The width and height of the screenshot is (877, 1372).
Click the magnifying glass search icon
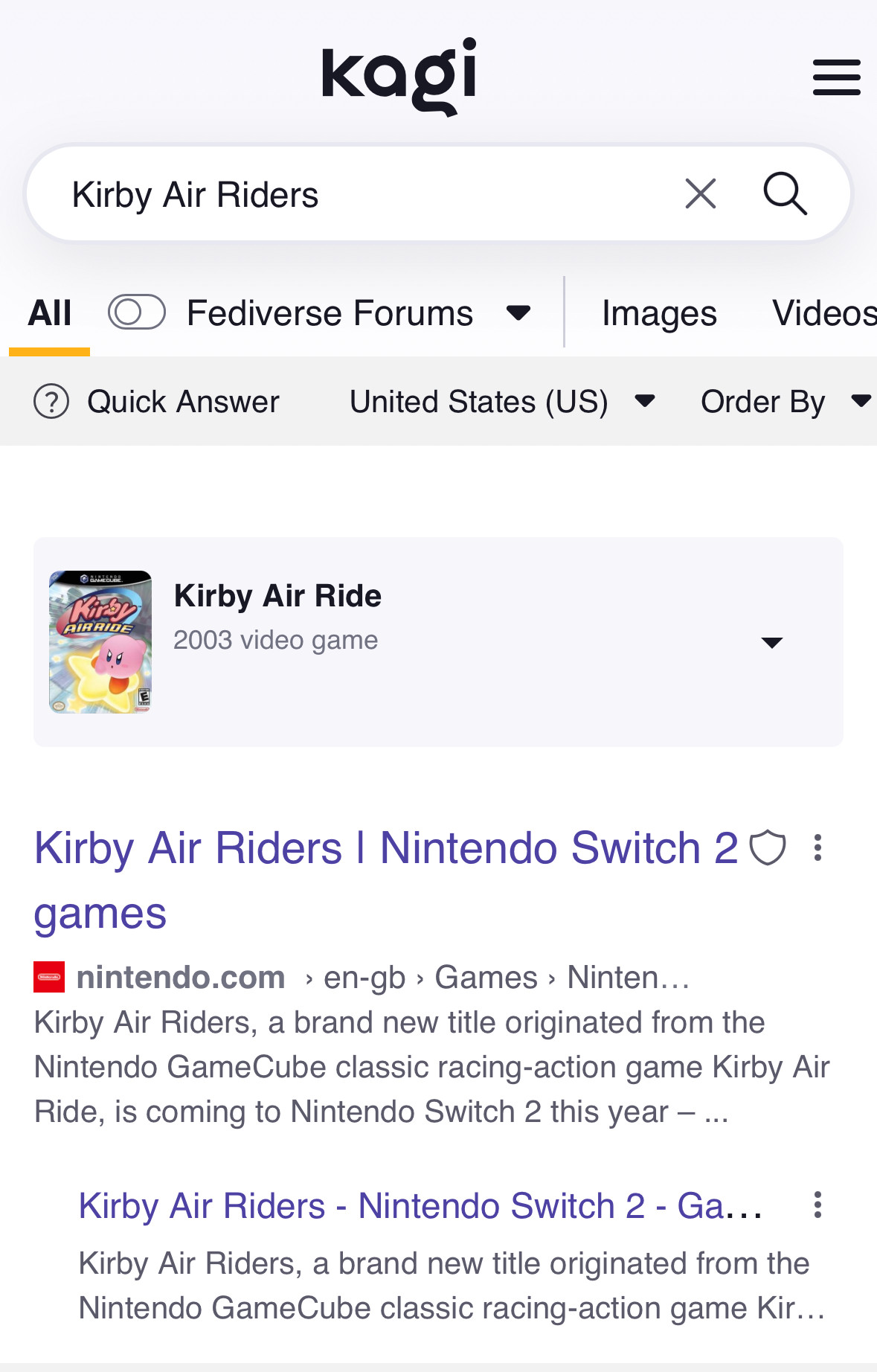tap(785, 194)
